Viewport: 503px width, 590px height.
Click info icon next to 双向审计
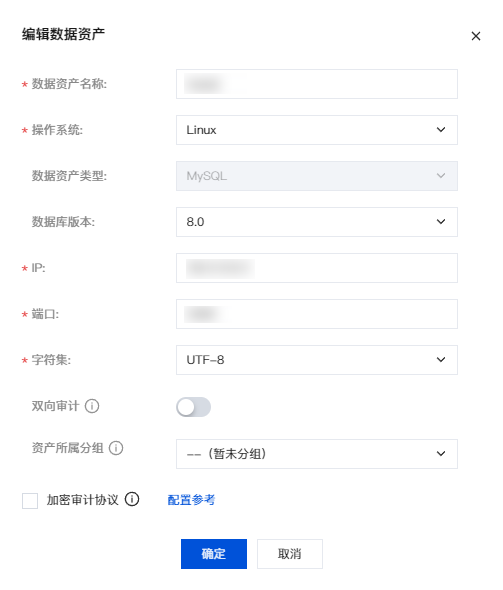[x=92, y=406]
